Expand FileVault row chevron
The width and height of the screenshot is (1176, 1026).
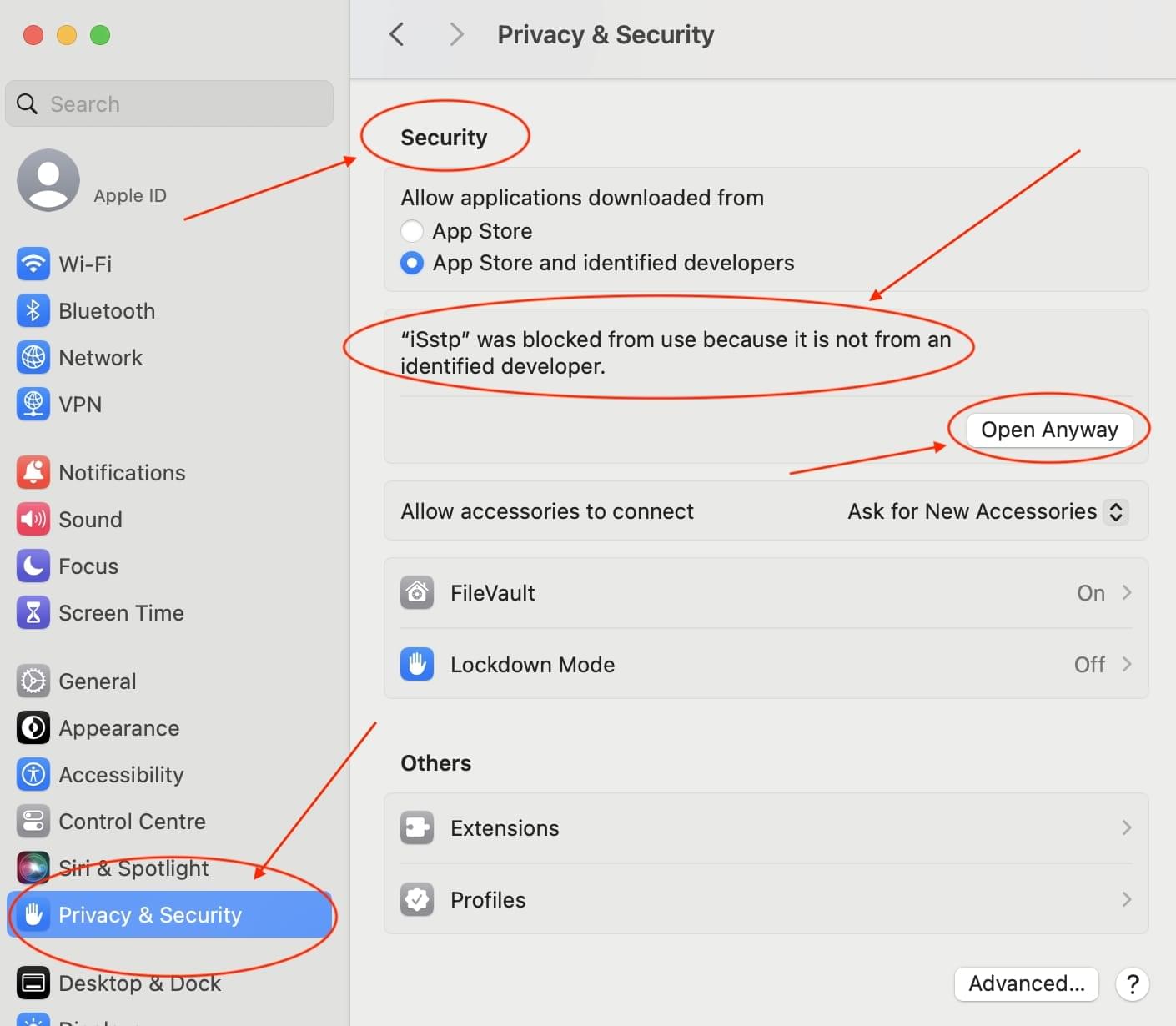click(1127, 593)
